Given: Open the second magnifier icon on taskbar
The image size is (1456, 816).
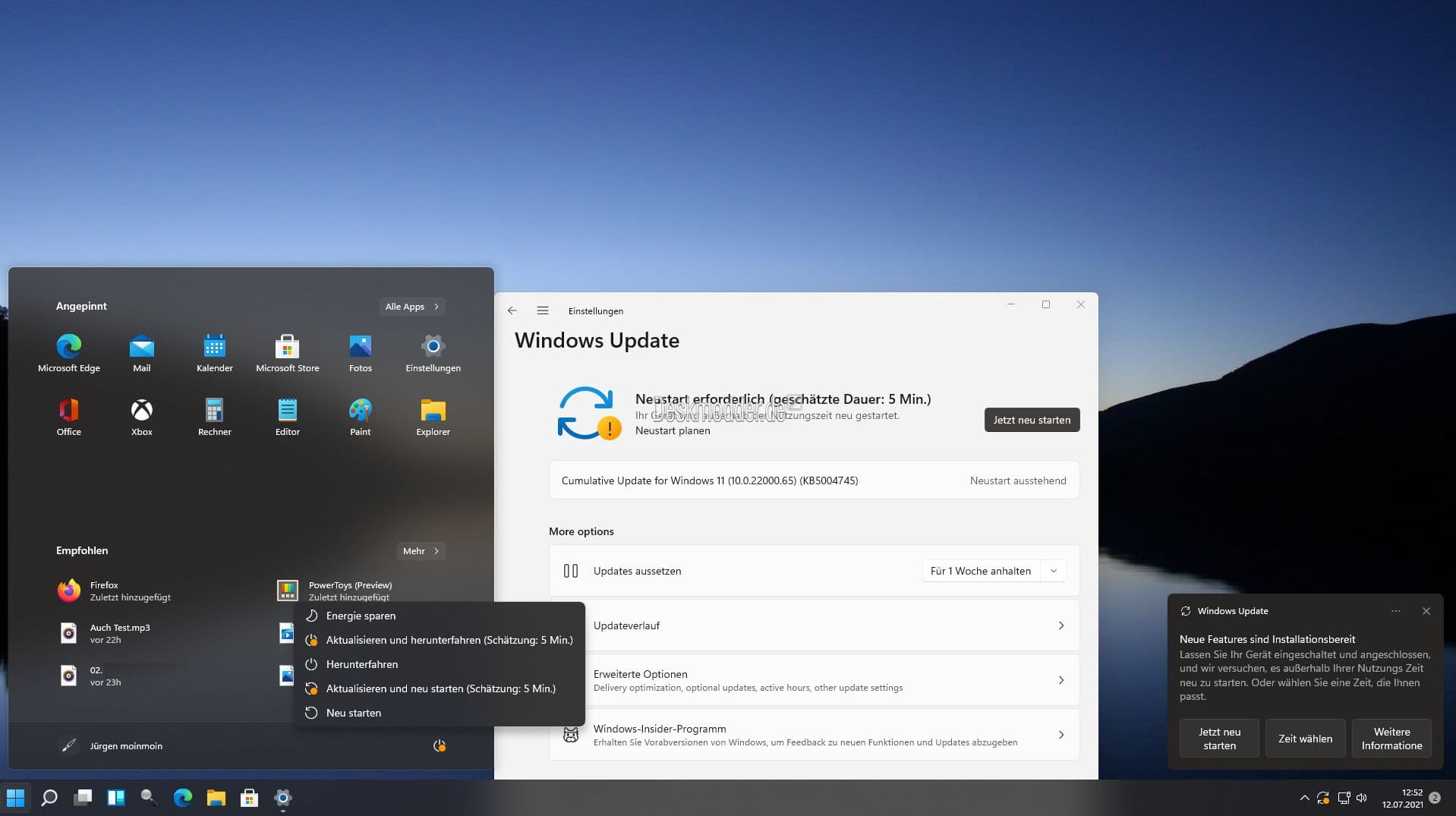Looking at the screenshot, I should (149, 798).
